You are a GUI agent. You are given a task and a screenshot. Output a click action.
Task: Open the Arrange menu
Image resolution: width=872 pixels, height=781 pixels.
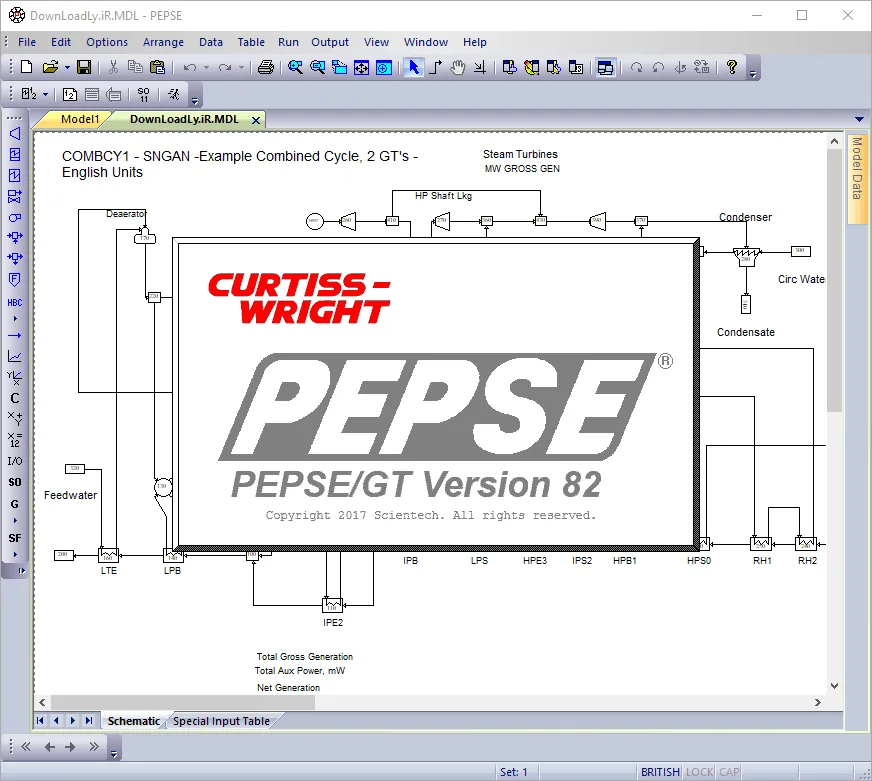coord(163,42)
